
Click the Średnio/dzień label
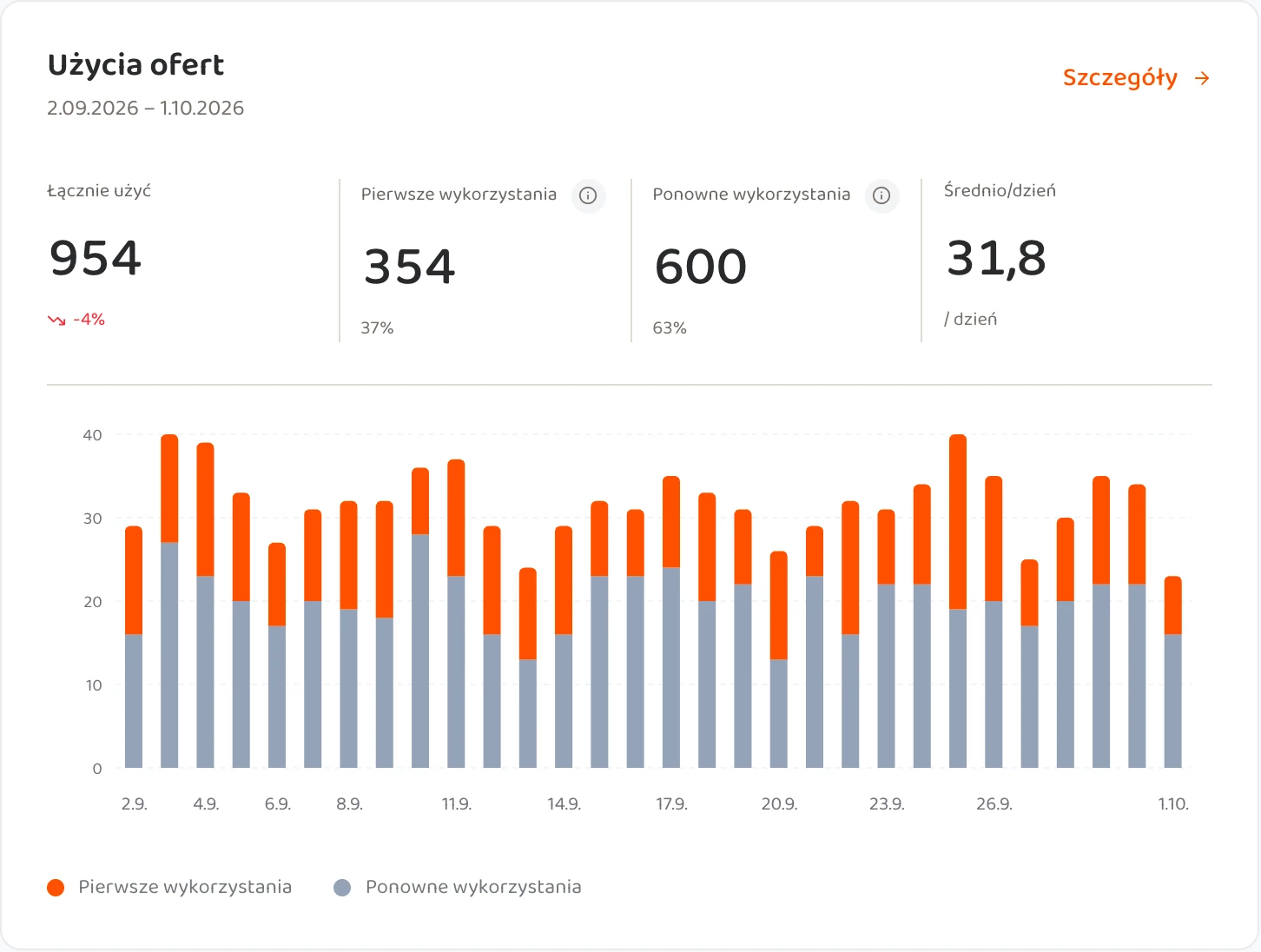(x=1000, y=191)
